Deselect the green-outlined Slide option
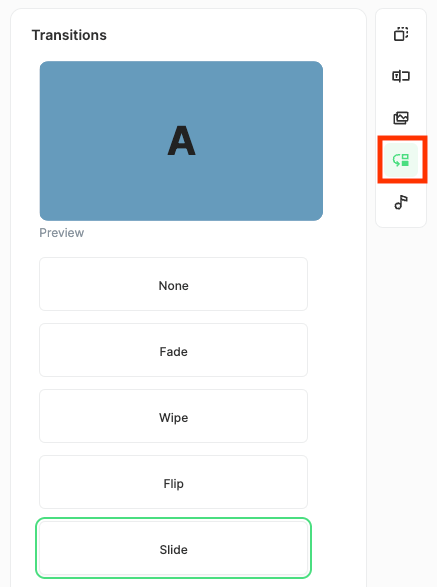The width and height of the screenshot is (437, 587). pyautogui.click(x=173, y=548)
